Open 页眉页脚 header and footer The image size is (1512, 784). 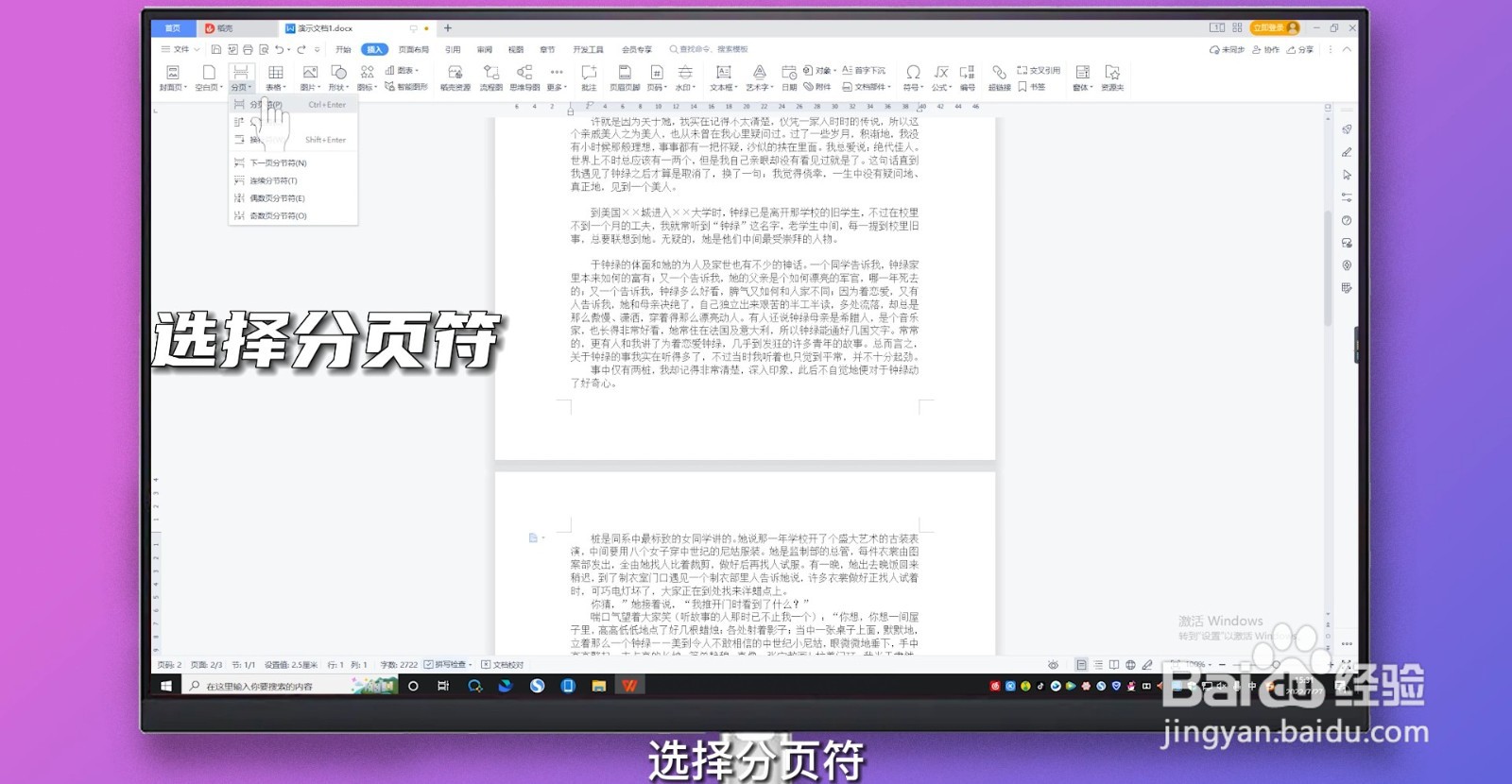[625, 77]
